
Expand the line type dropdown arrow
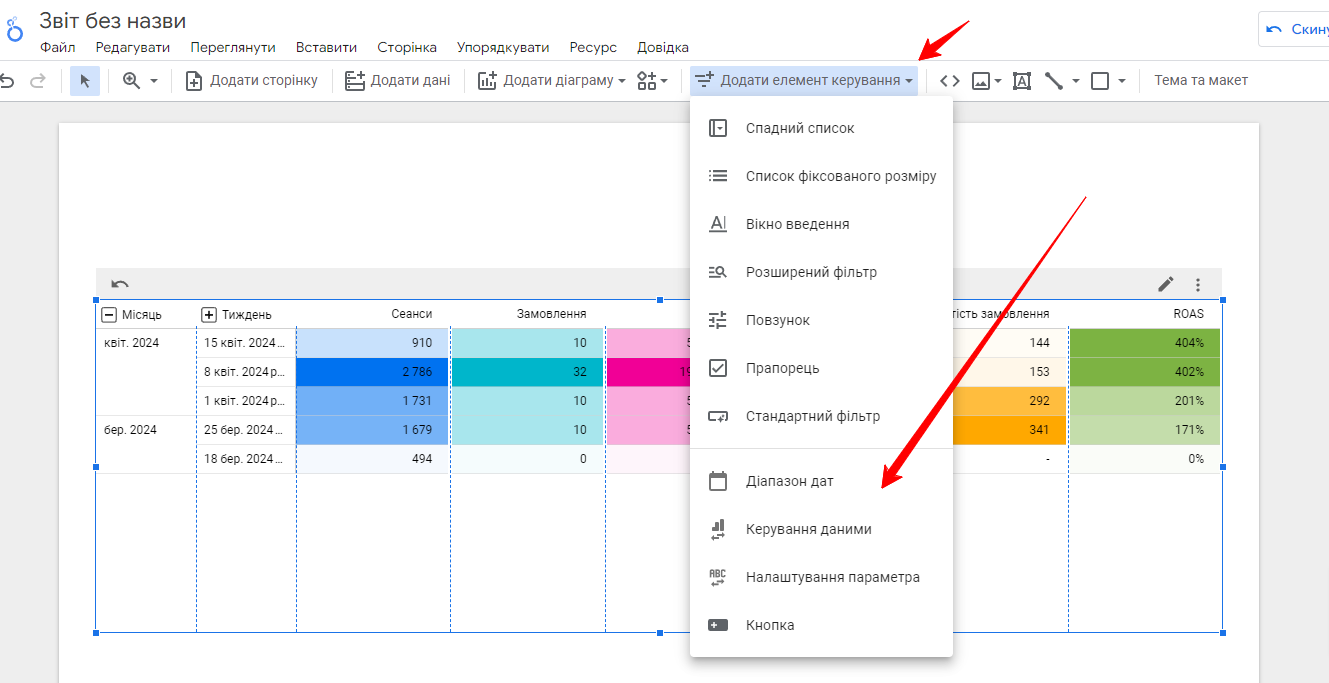click(x=1076, y=81)
